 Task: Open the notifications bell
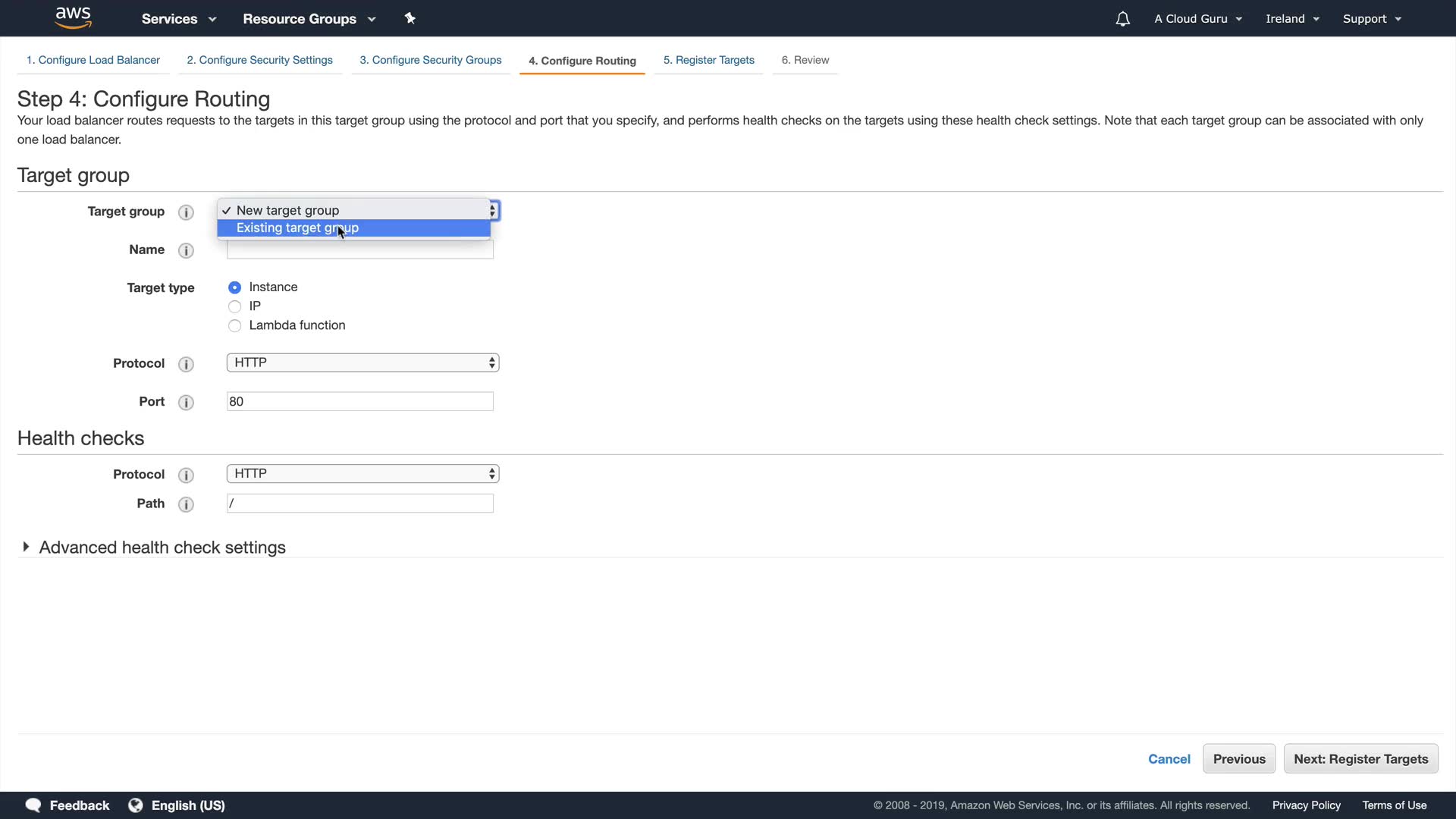[x=1122, y=19]
